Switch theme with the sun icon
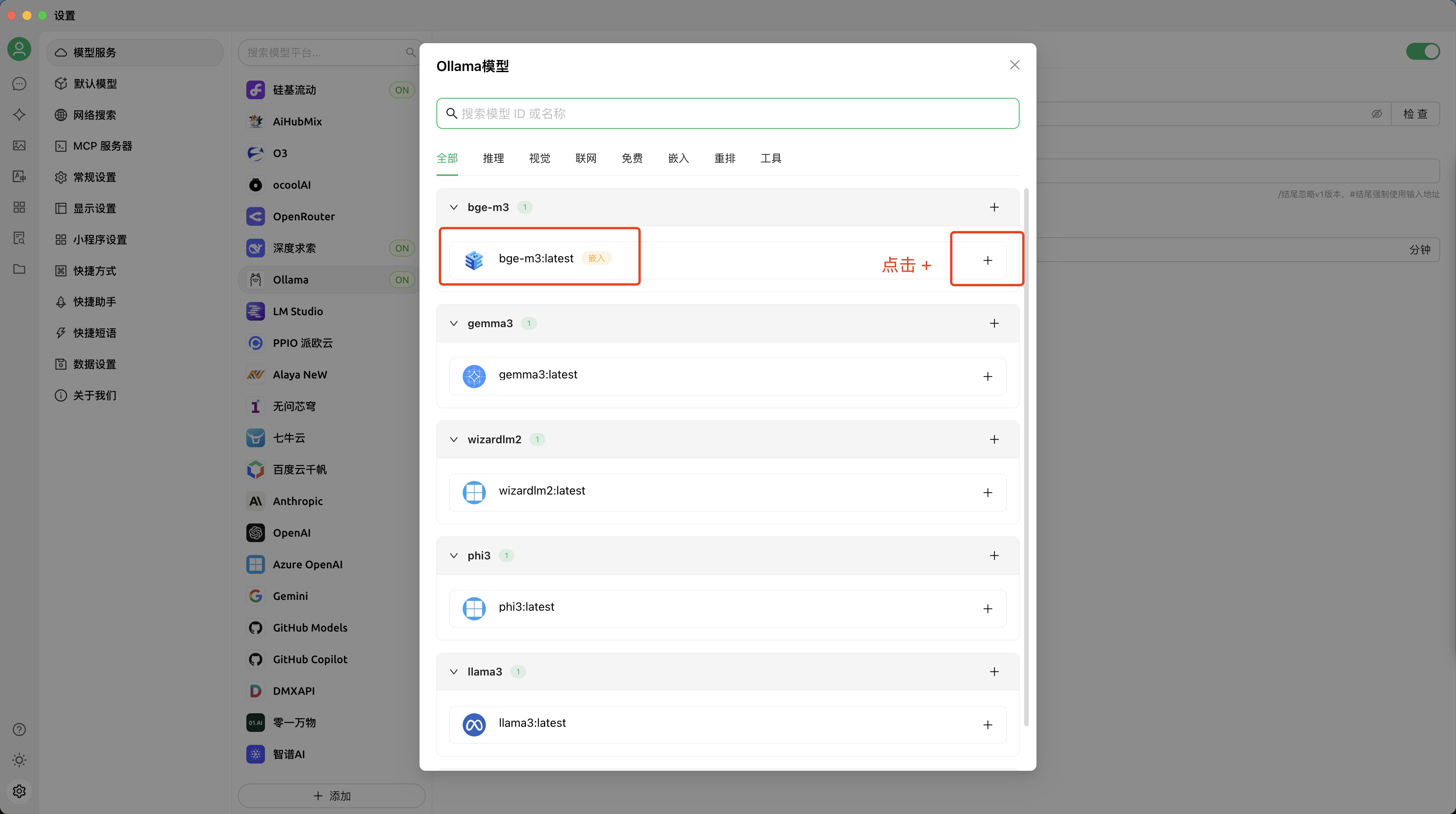Image resolution: width=1456 pixels, height=814 pixels. [x=19, y=760]
